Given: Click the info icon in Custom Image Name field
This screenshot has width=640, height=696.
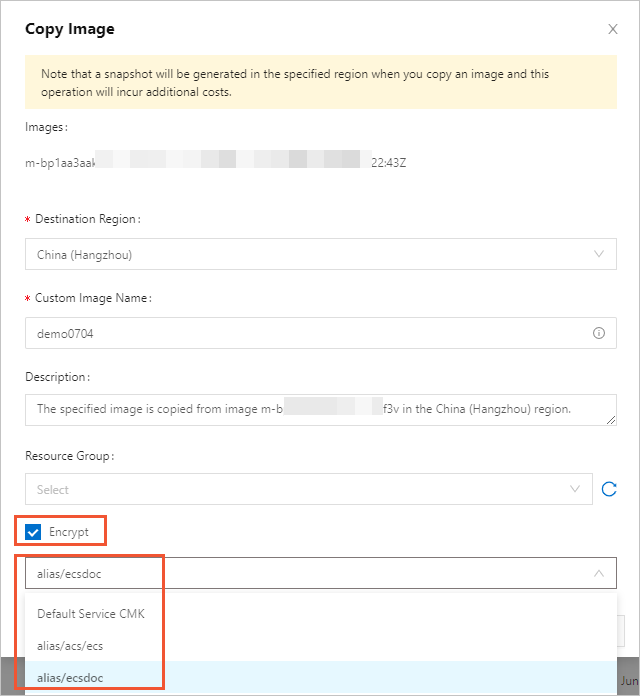Looking at the screenshot, I should coord(599,333).
